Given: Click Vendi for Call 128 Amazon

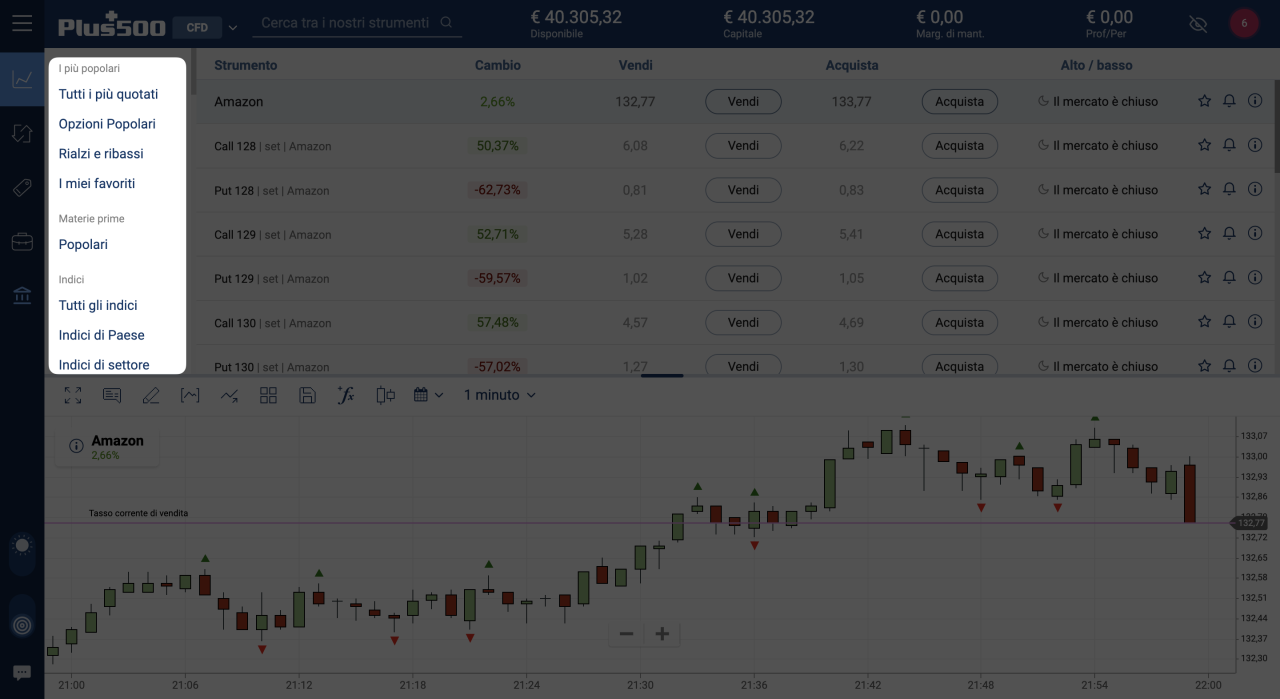Looking at the screenshot, I should point(743,146).
